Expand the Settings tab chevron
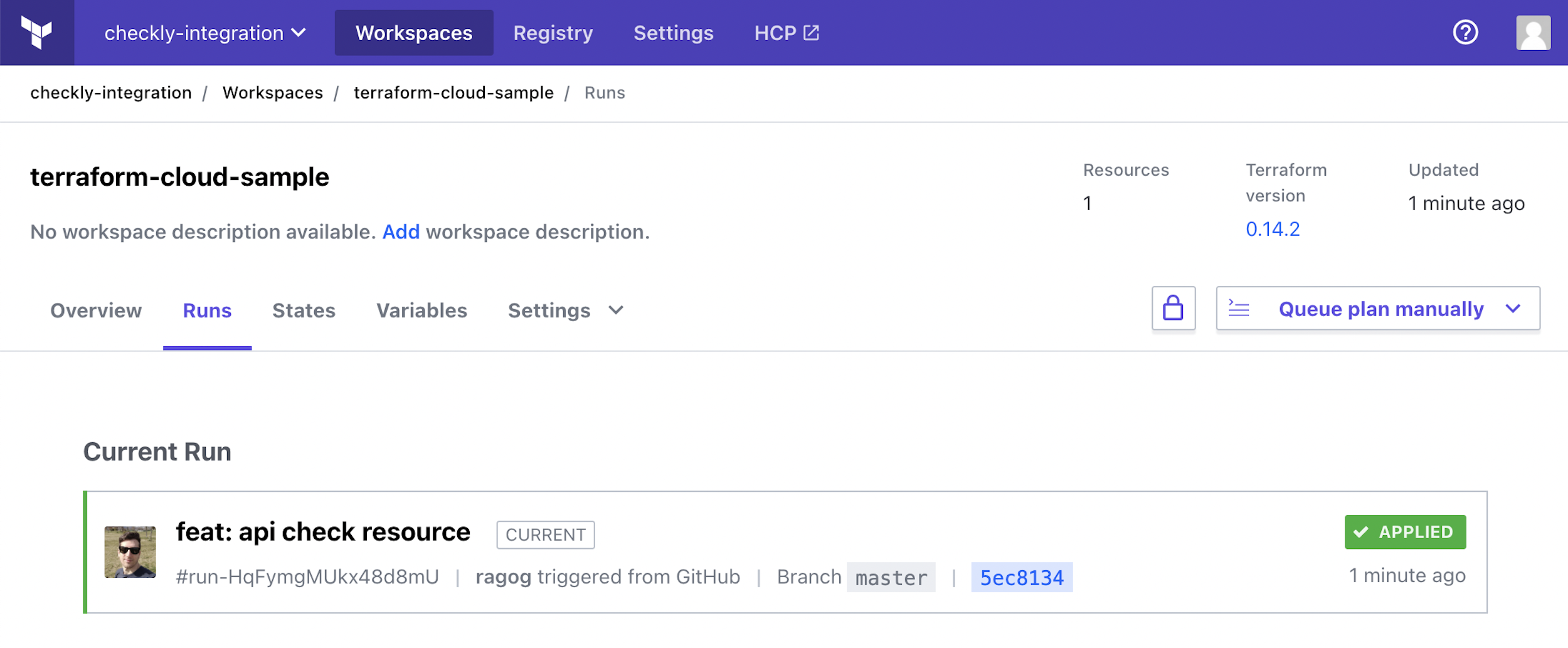Viewport: 1568px width, 648px height. (x=615, y=311)
